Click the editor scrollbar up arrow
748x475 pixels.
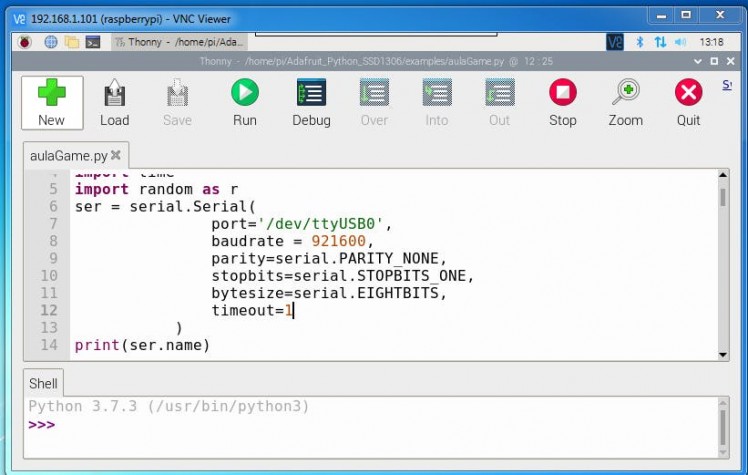coord(723,175)
